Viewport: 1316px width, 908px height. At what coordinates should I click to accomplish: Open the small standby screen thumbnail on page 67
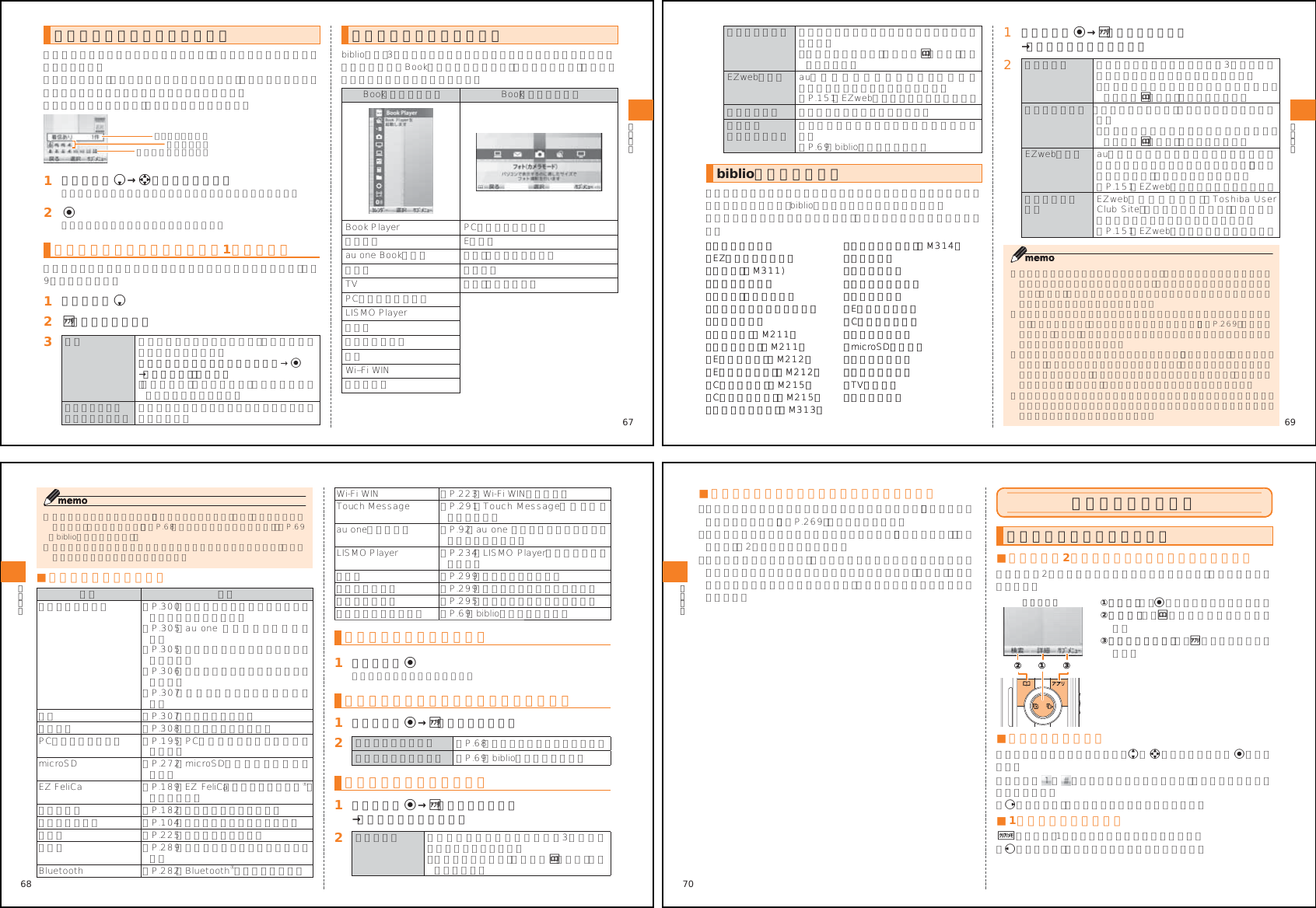pyautogui.click(x=75, y=138)
